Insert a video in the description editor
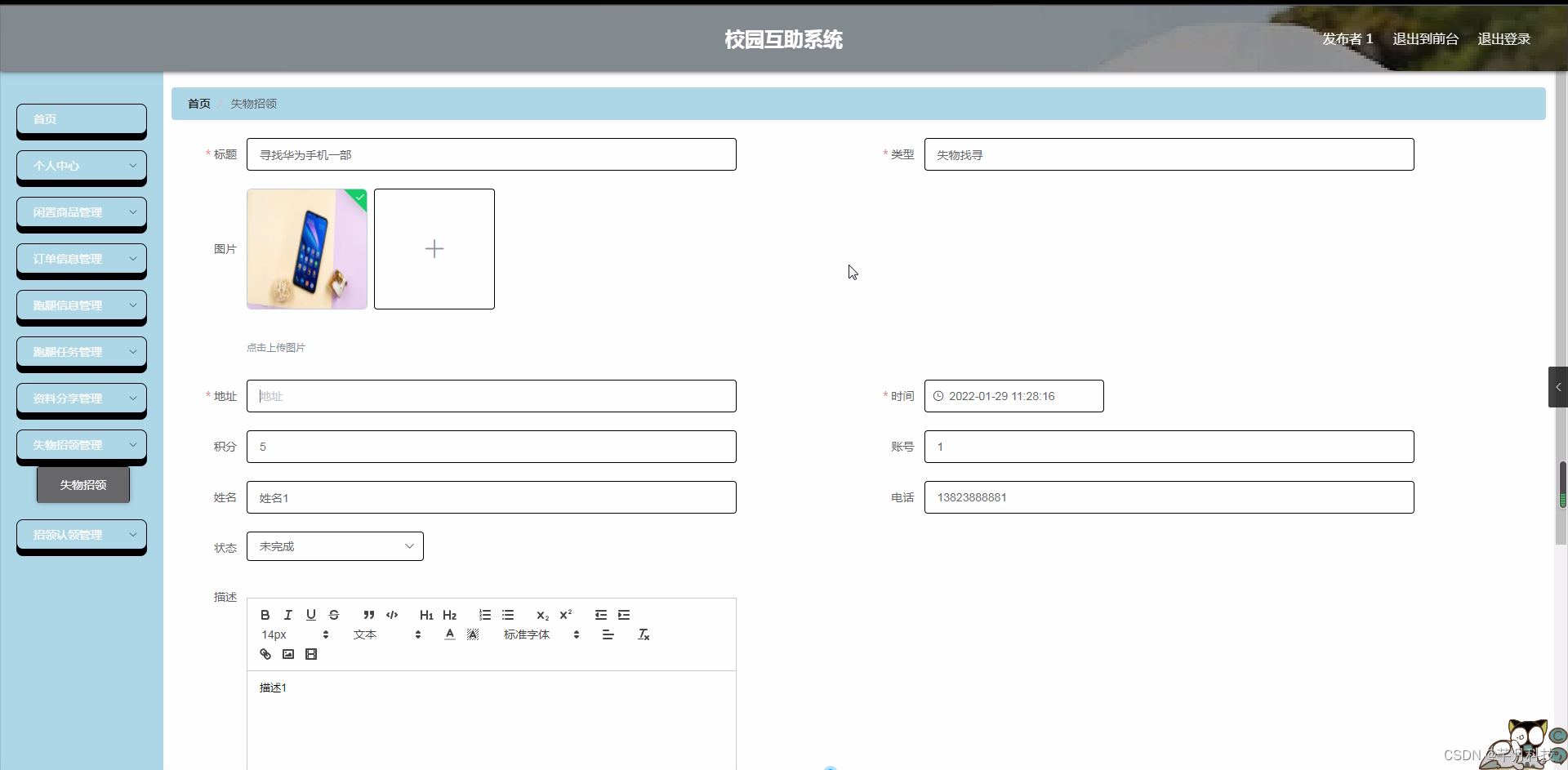 point(311,653)
